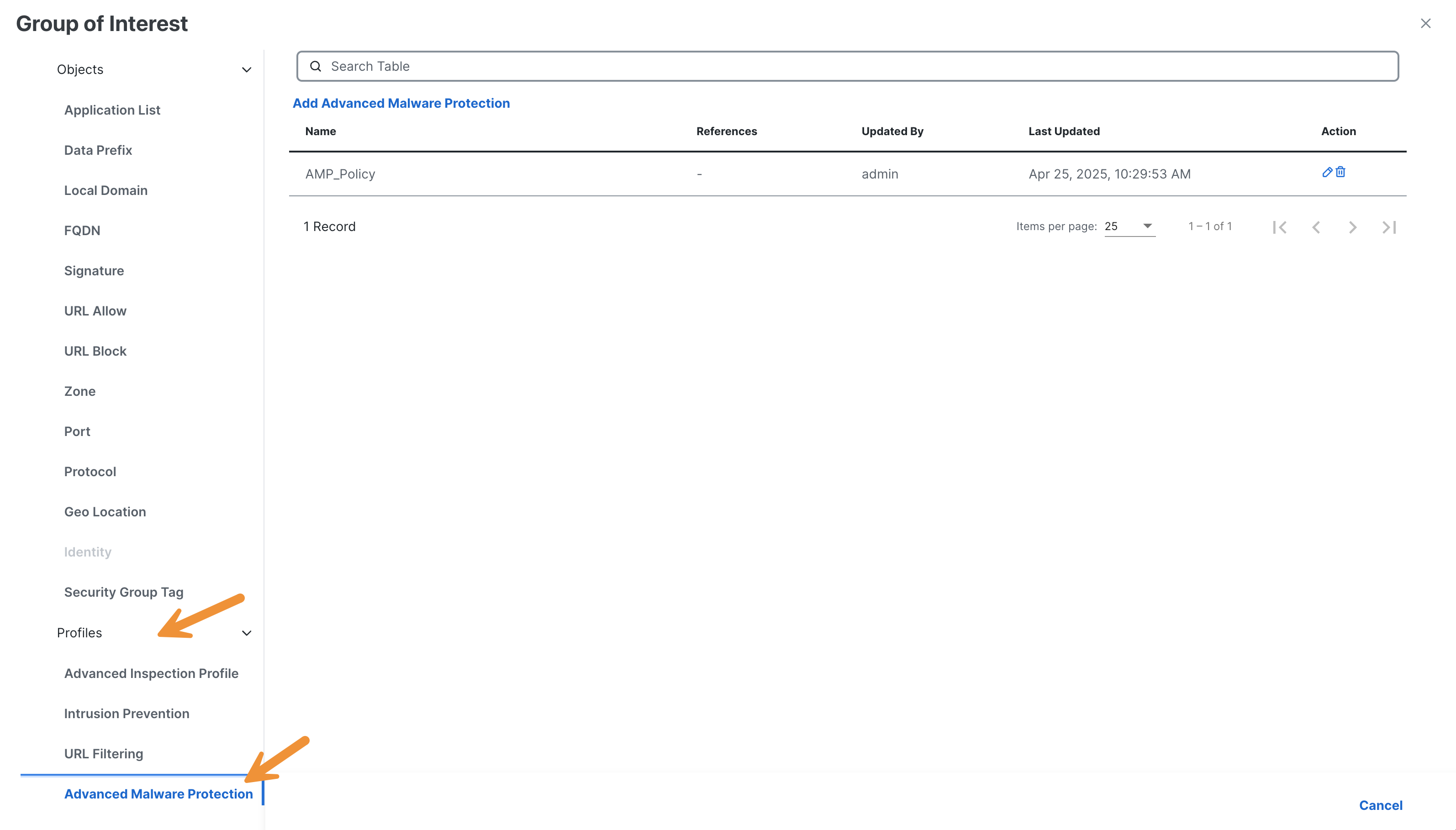Delete AMP_Policy using the trash icon
This screenshot has height=830, width=1456.
click(1340, 172)
